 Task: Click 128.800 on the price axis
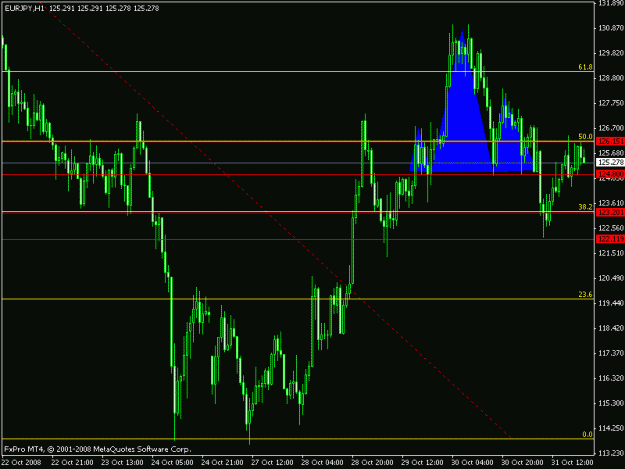(x=611, y=78)
